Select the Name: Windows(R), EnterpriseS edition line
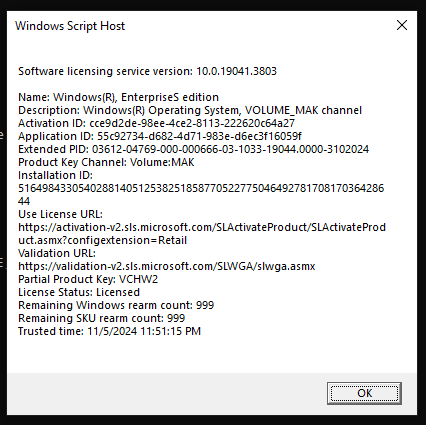This screenshot has width=426, height=425. [x=118, y=97]
